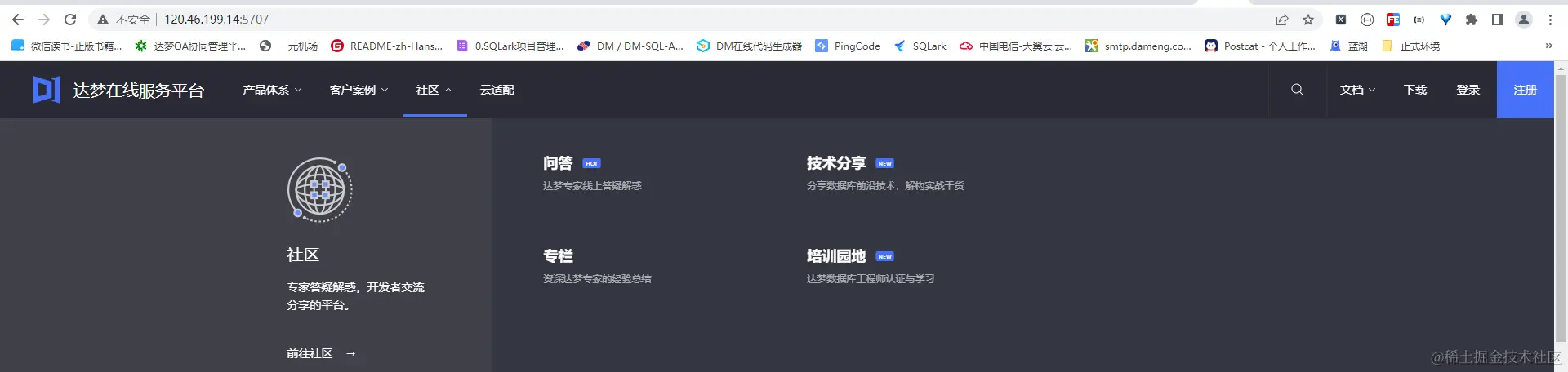Click the blue 注册 register button
The image size is (1568, 372).
click(x=1525, y=90)
